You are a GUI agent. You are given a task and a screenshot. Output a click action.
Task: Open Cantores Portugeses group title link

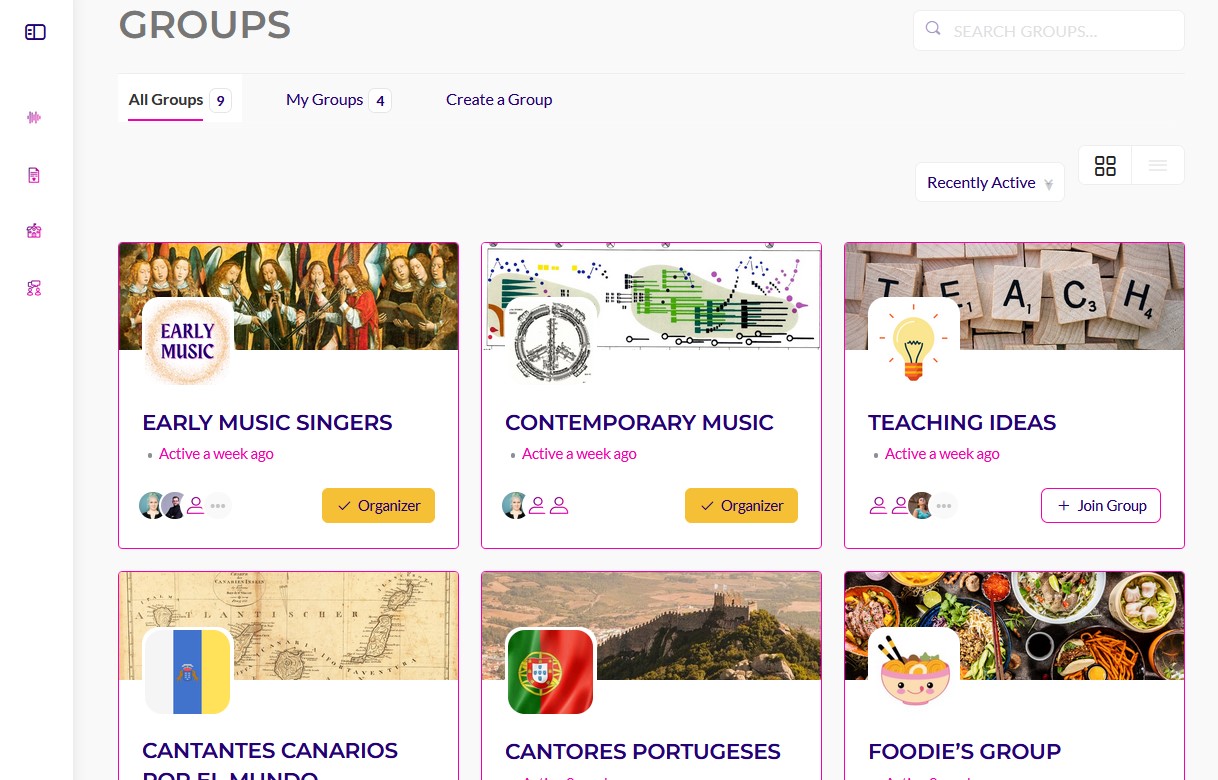tap(643, 751)
